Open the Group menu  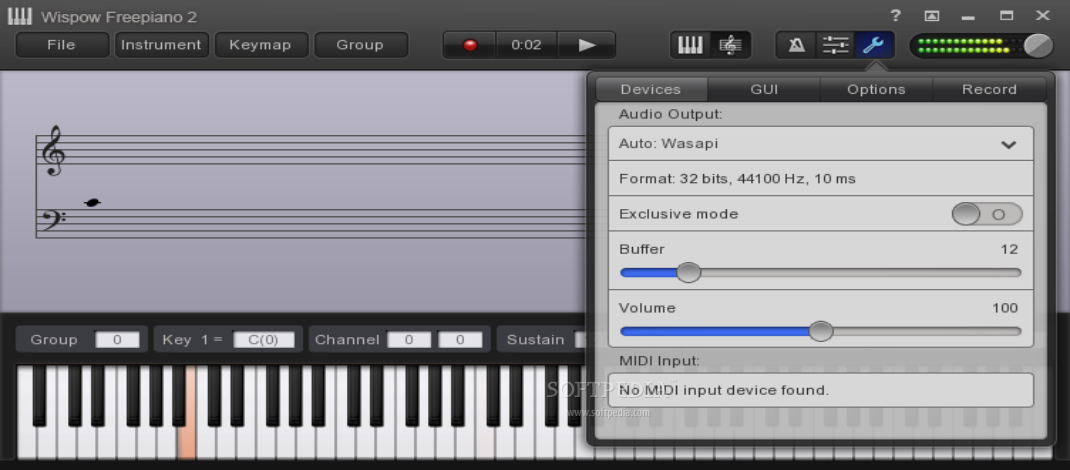(x=360, y=45)
